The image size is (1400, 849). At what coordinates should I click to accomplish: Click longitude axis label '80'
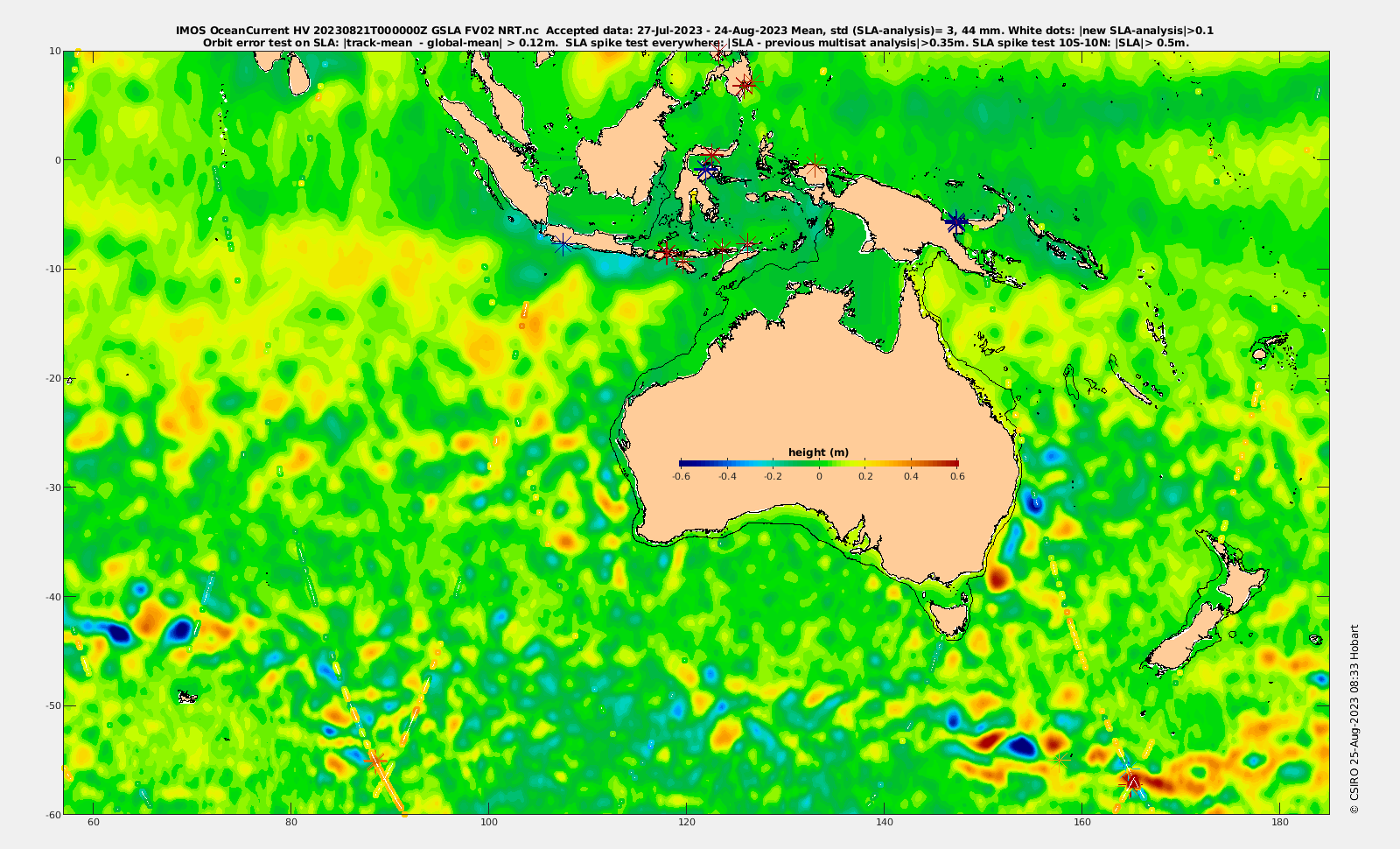(291, 822)
